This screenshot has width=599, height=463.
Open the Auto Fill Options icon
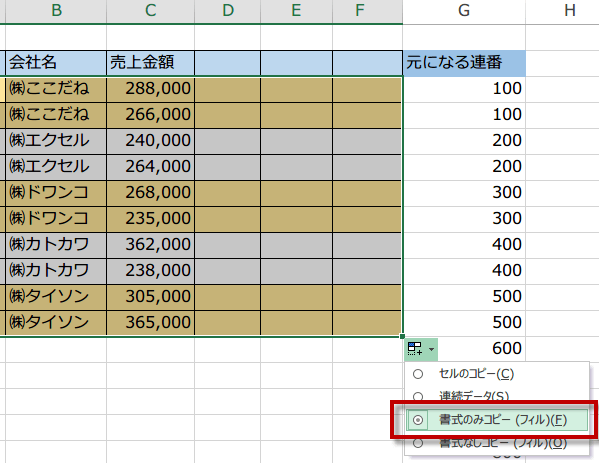415,349
